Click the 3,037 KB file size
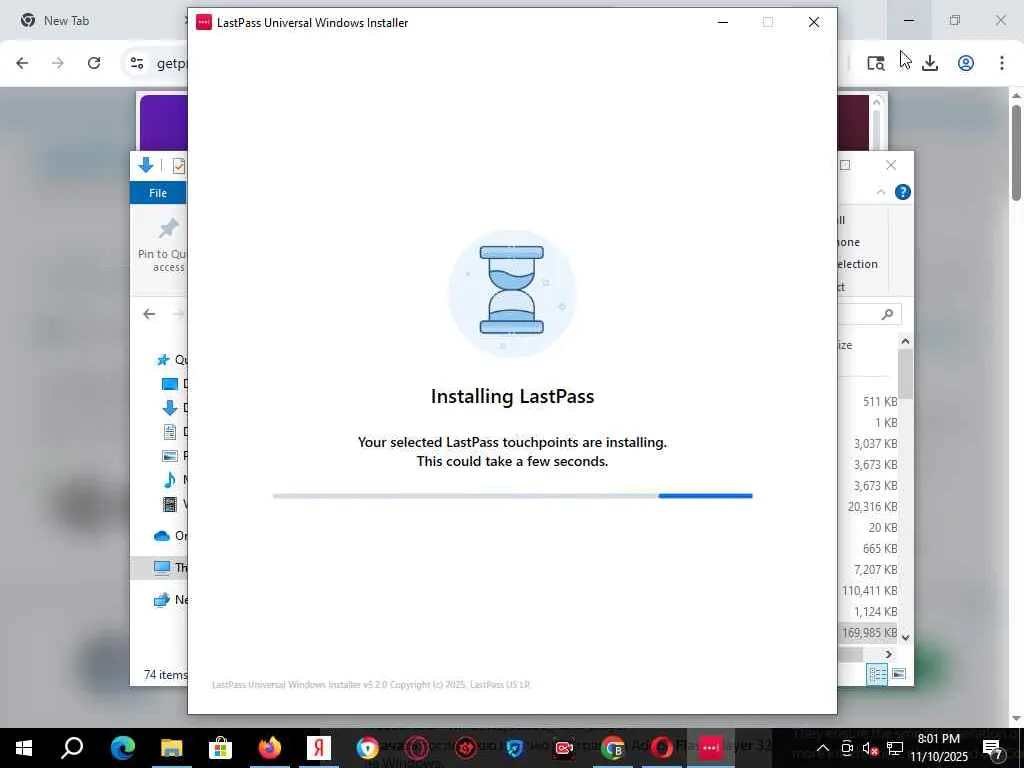 pyautogui.click(x=875, y=443)
